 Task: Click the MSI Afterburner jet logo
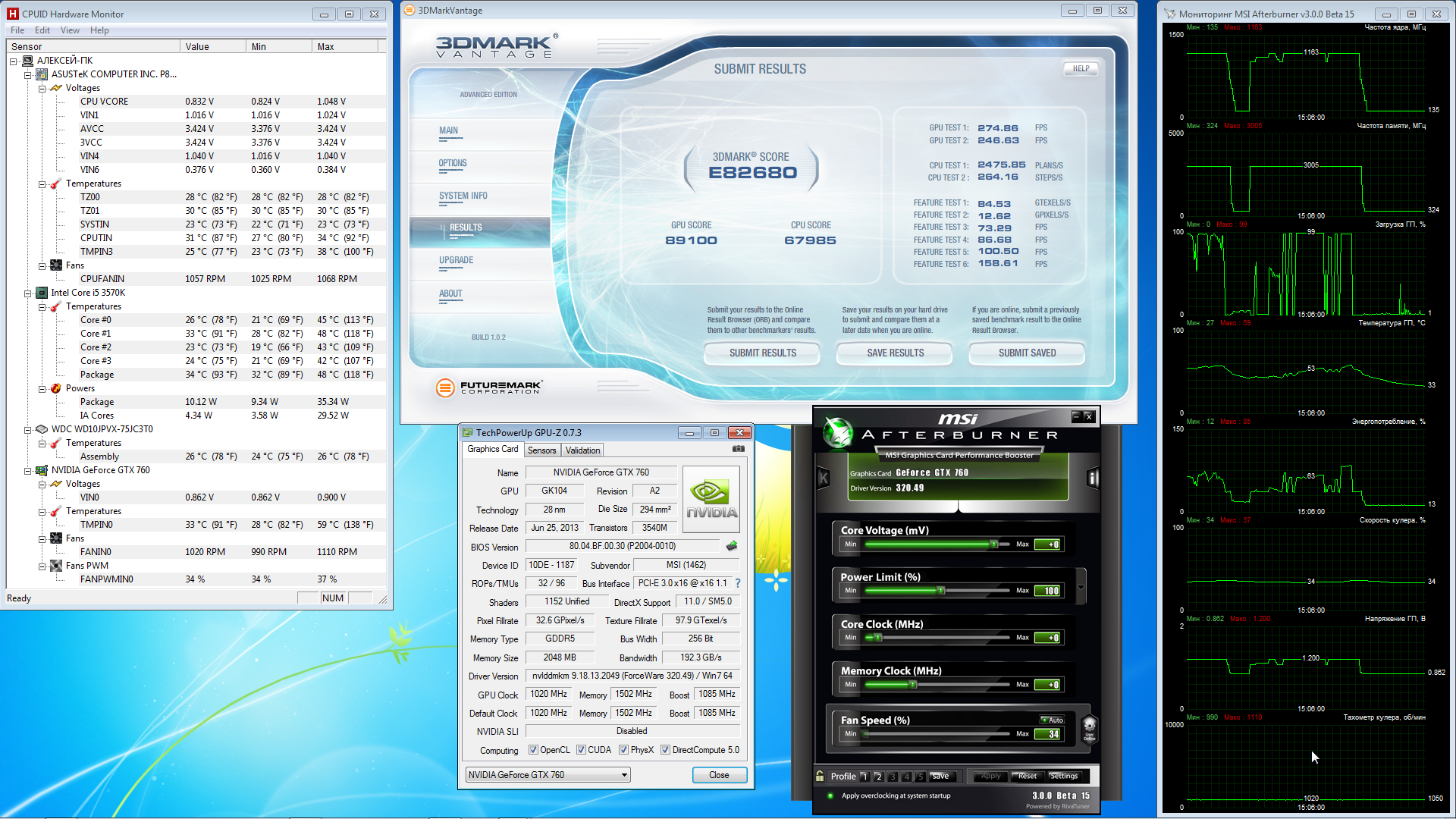(x=838, y=432)
